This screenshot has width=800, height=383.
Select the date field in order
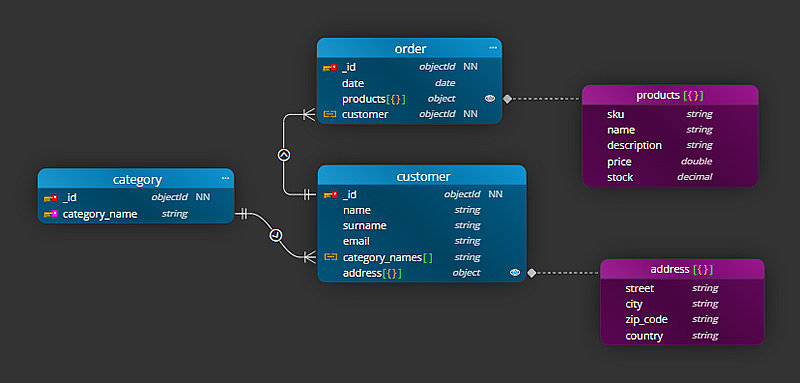pyautogui.click(x=410, y=83)
